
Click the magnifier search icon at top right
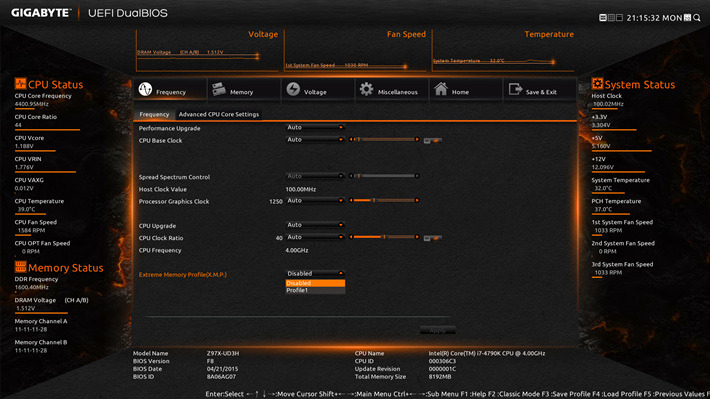coord(697,18)
